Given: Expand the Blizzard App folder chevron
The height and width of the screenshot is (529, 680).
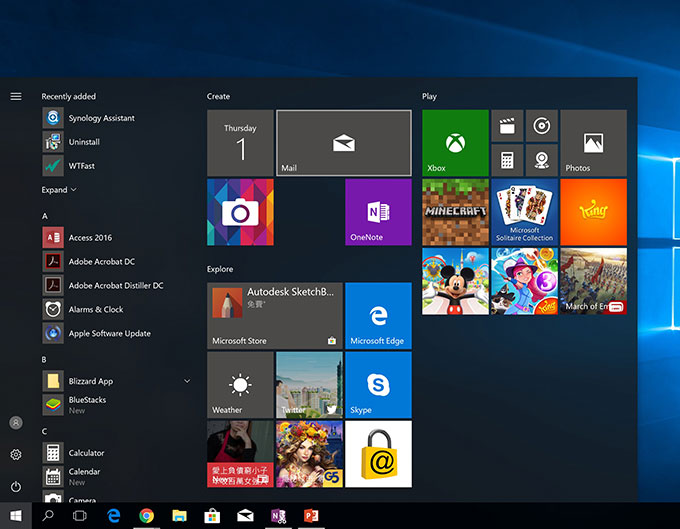Looking at the screenshot, I should tap(187, 381).
